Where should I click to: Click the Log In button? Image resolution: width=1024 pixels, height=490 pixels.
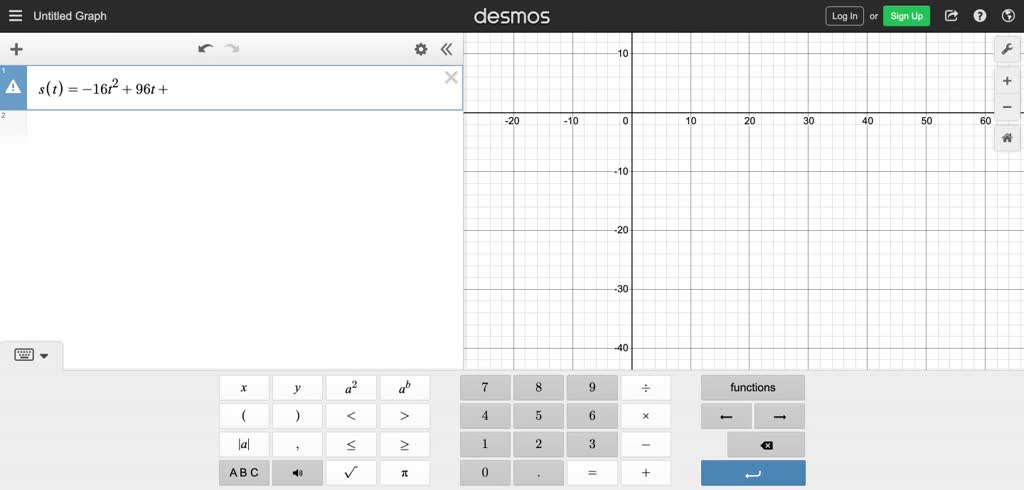[844, 16]
